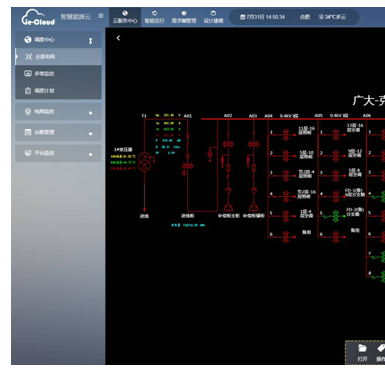Click the back arrow above the diagram

(118, 38)
